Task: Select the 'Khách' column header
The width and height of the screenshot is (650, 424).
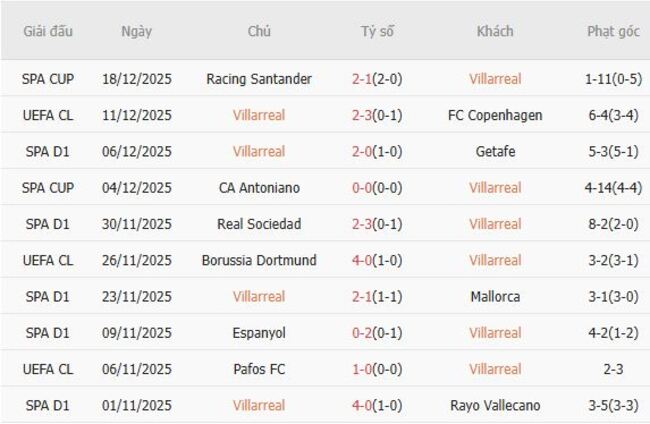Action: click(495, 31)
